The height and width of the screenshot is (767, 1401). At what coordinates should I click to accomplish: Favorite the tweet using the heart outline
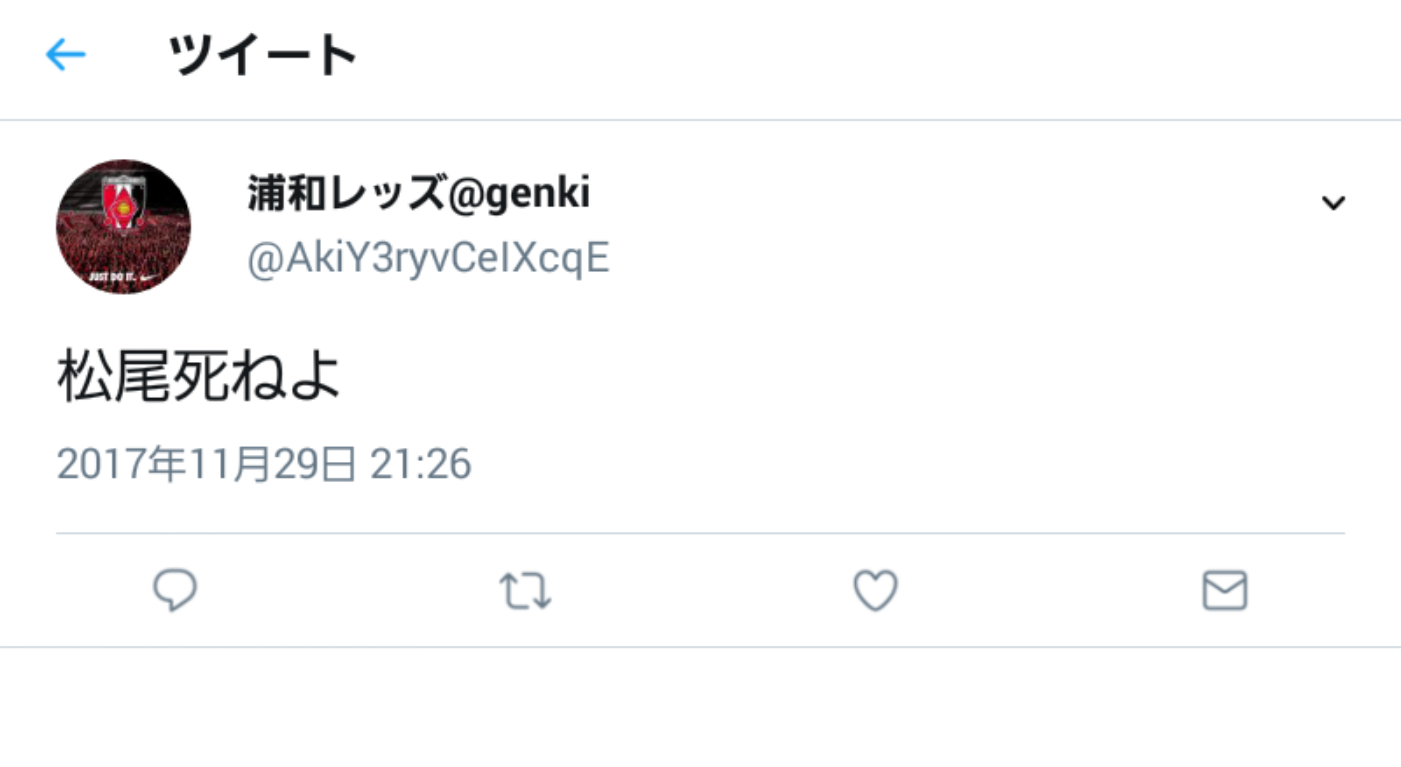[875, 591]
